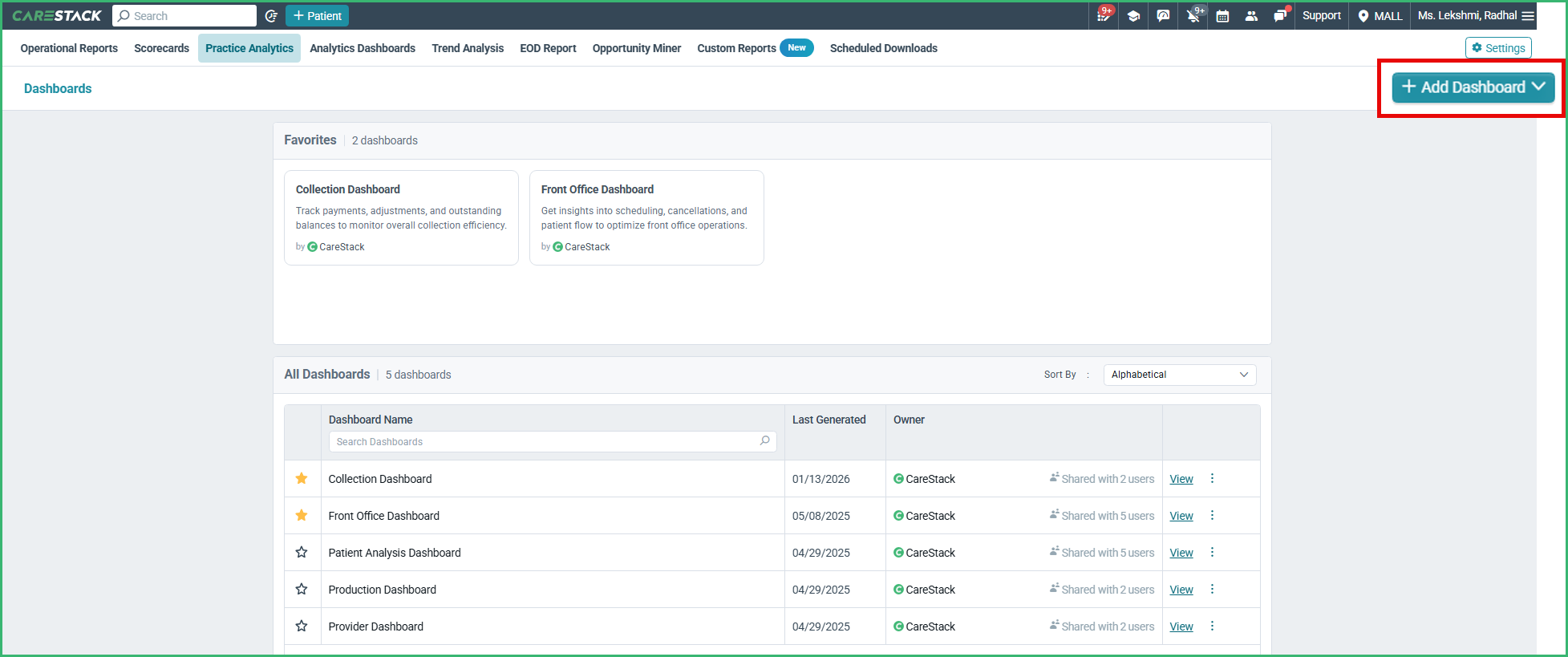The width and height of the screenshot is (1568, 657).
Task: Go to the Analytics Dashboards tab
Action: [363, 48]
